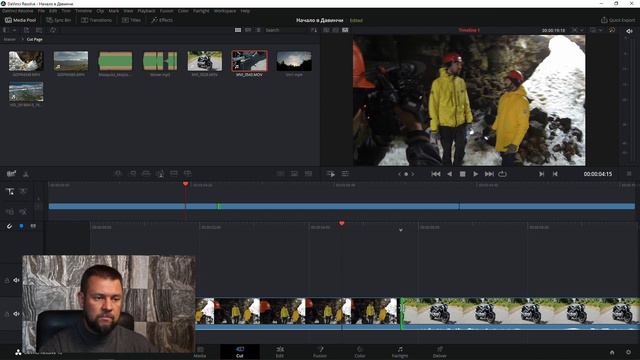The height and width of the screenshot is (360, 640).
Task: Open the File menu
Action: click(x=41, y=11)
